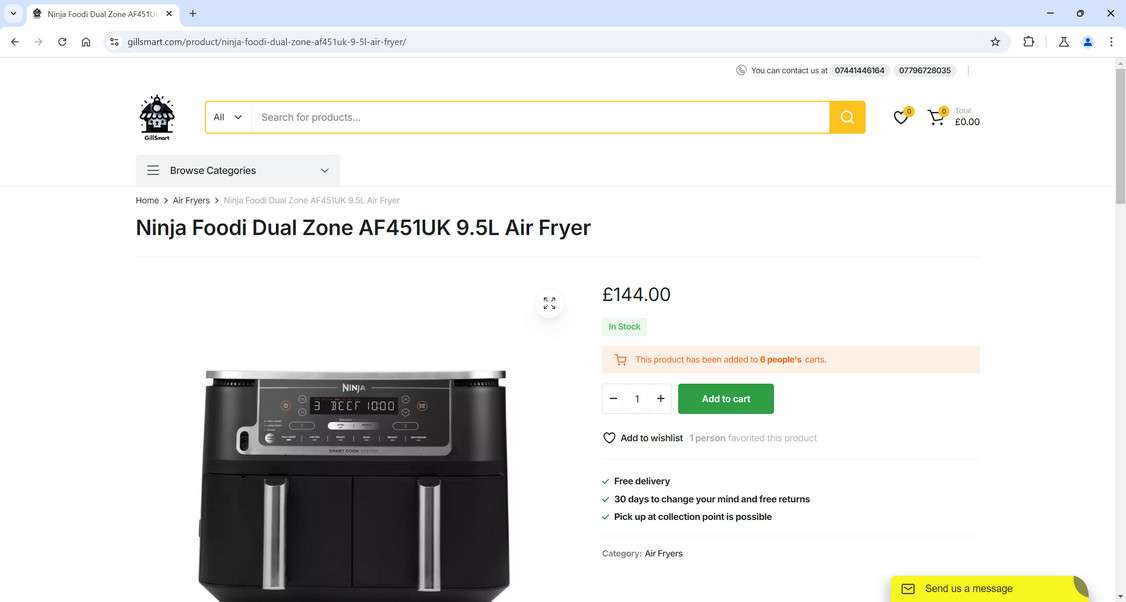
Task: Open a new browser tab
Action: click(193, 14)
